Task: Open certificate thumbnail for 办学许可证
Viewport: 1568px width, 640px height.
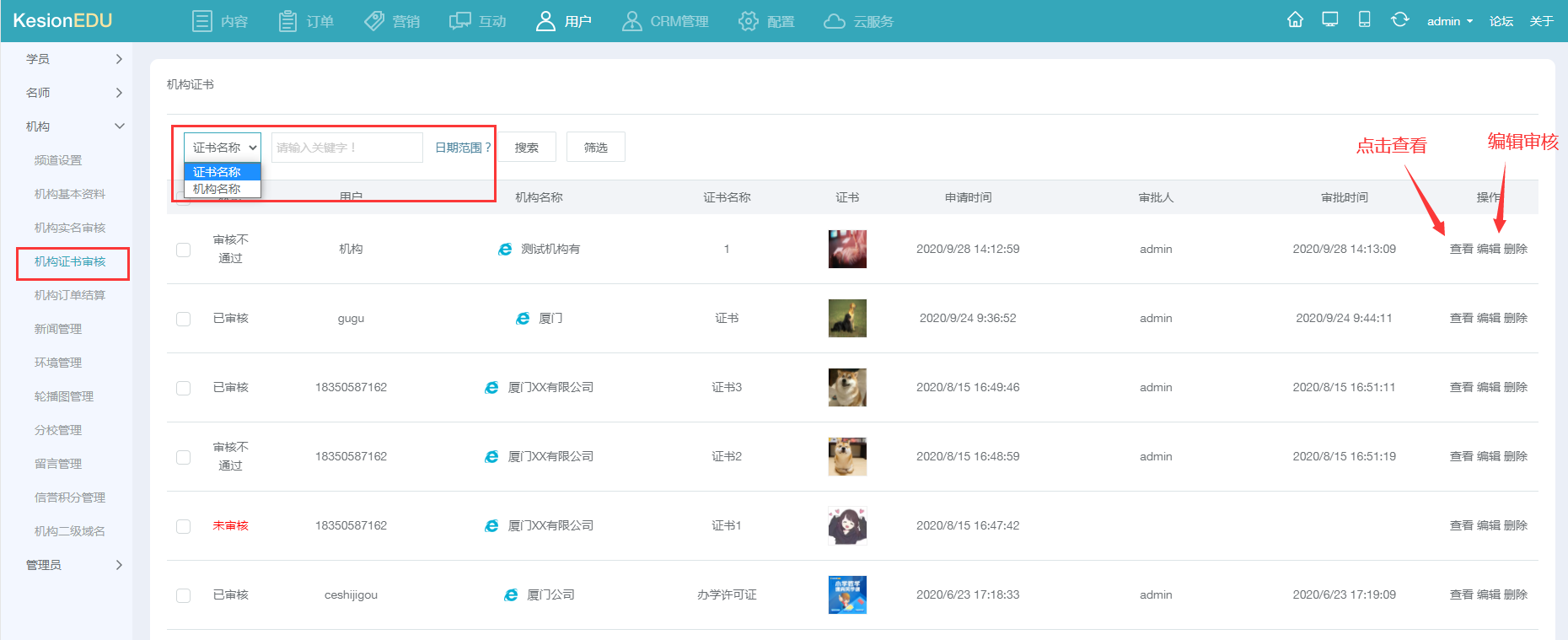Action: pyautogui.click(x=847, y=594)
